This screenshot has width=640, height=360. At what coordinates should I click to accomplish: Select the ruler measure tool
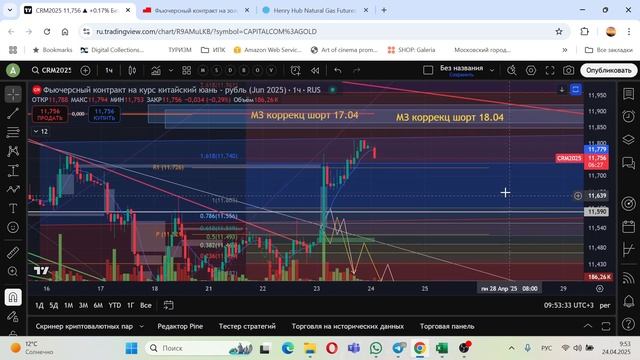point(13,253)
